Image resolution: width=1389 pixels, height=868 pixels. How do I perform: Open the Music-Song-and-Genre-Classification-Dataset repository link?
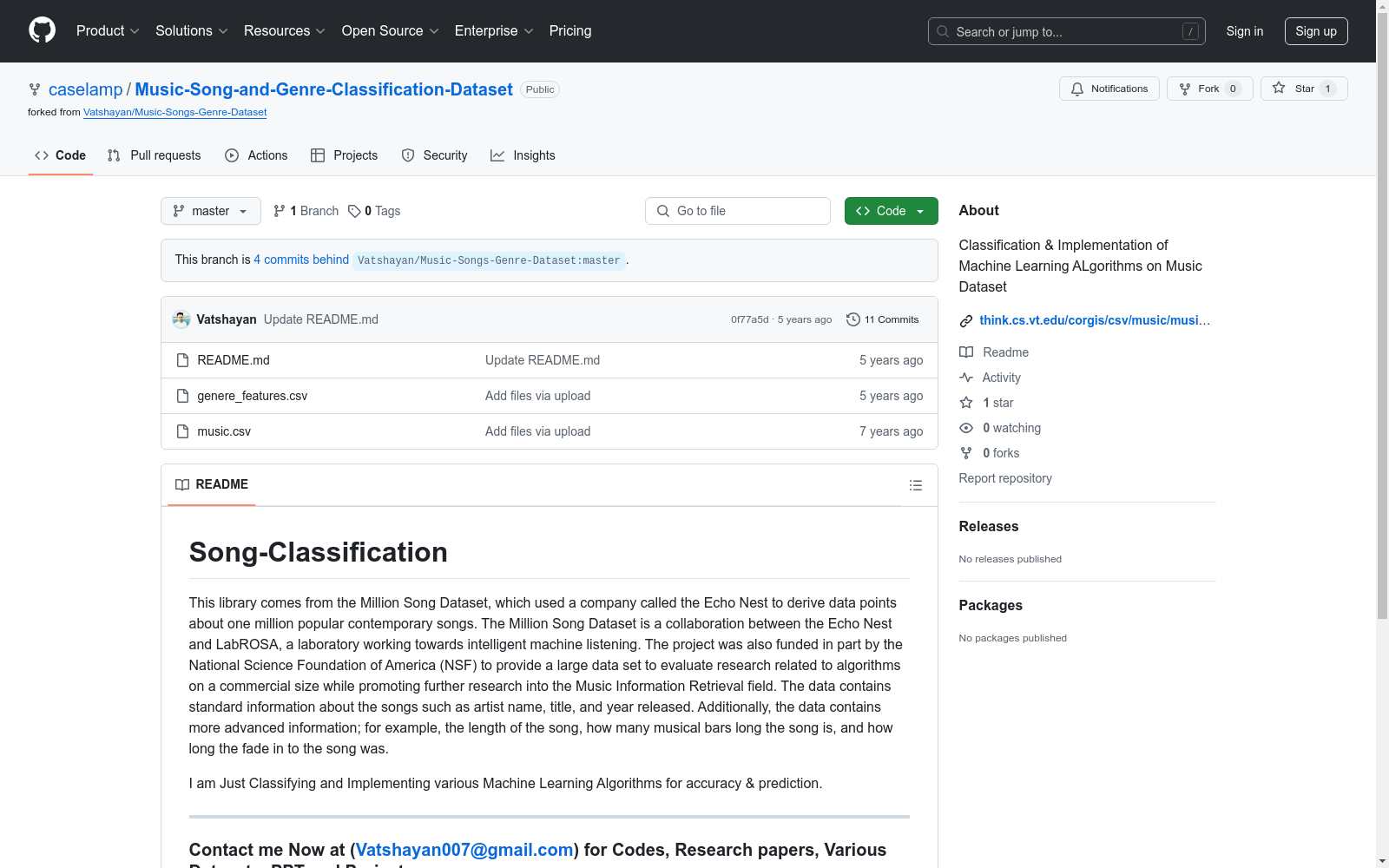point(324,89)
